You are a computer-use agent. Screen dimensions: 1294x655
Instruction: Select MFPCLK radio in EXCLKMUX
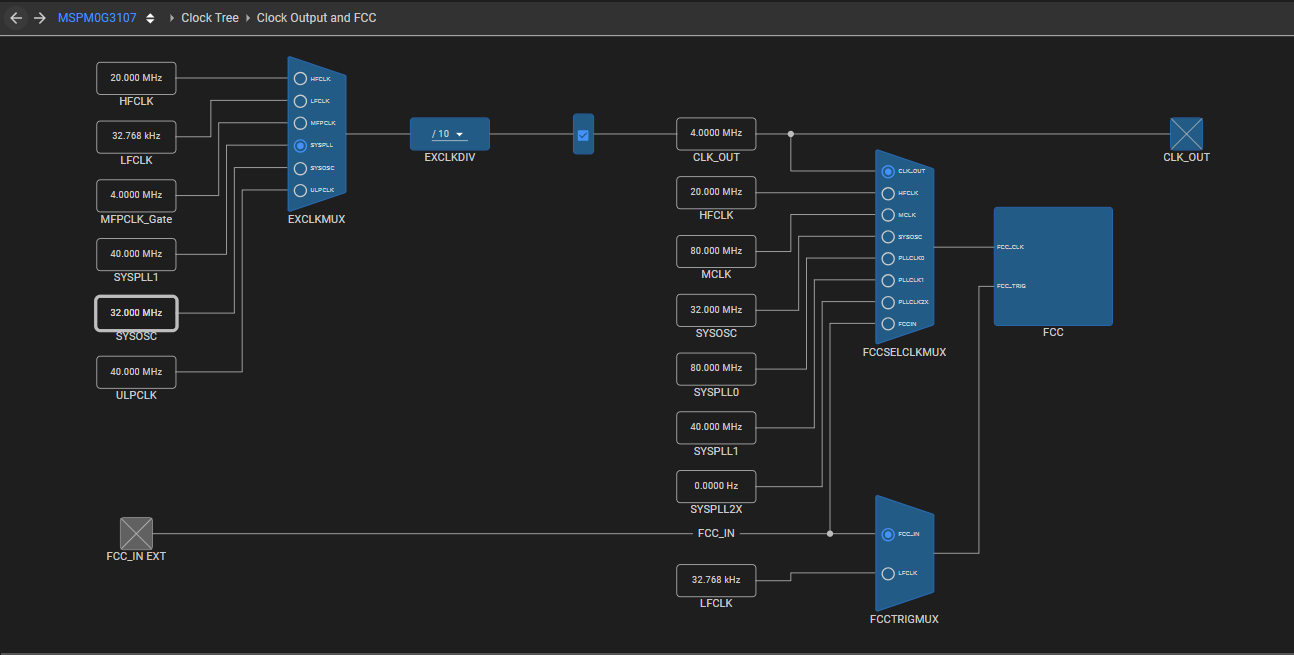(x=300, y=123)
